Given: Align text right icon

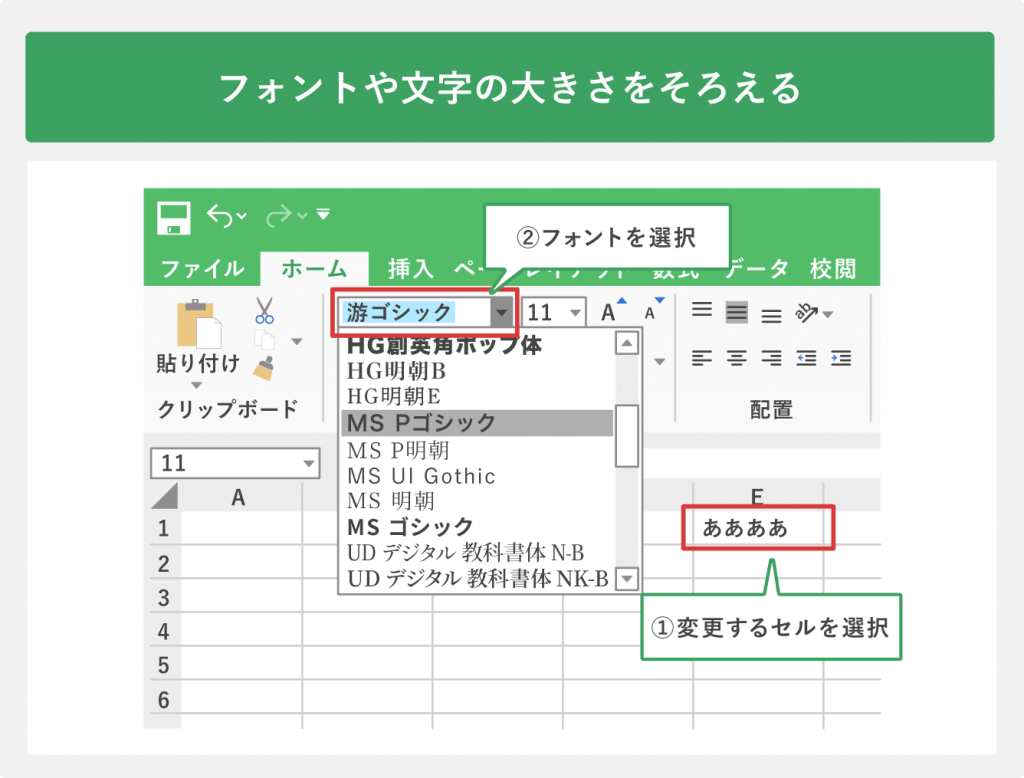Looking at the screenshot, I should [771, 358].
